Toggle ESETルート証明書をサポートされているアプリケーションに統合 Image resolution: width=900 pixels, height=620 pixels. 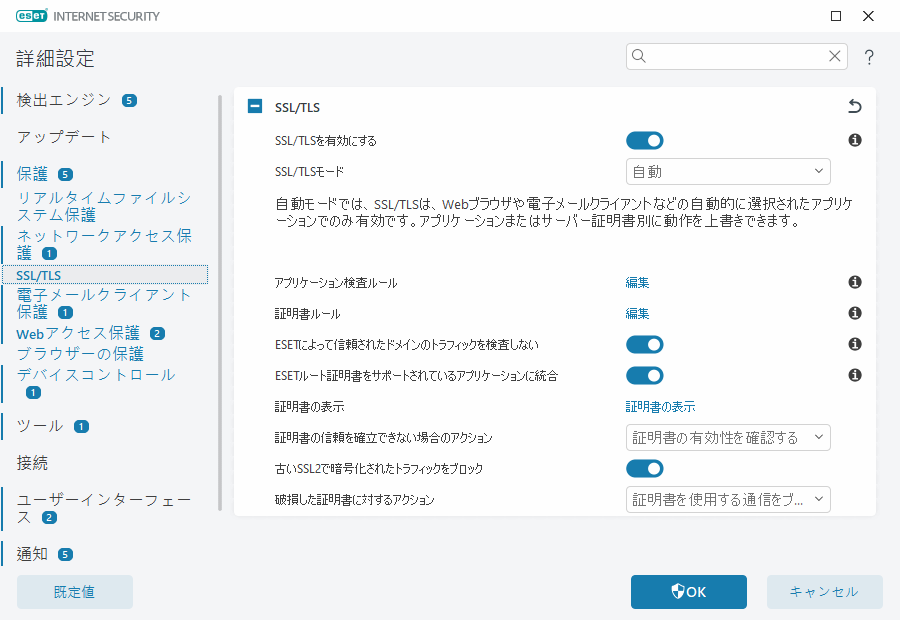(644, 375)
